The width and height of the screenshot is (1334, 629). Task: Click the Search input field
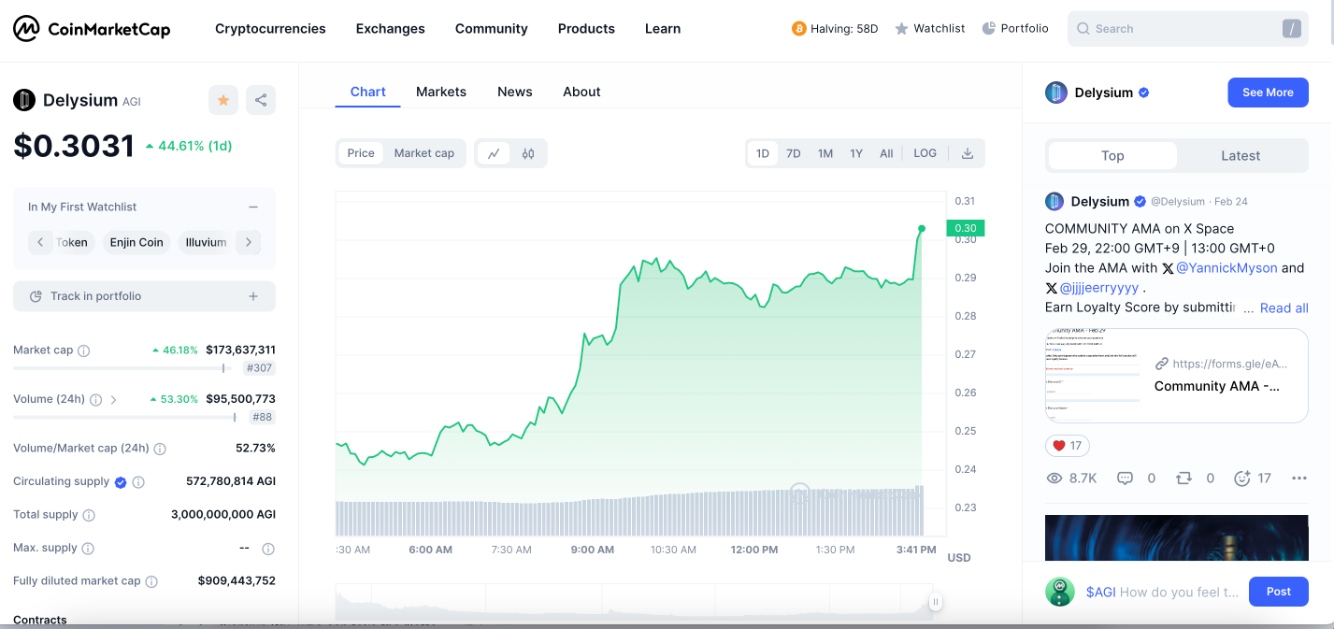[1180, 29]
